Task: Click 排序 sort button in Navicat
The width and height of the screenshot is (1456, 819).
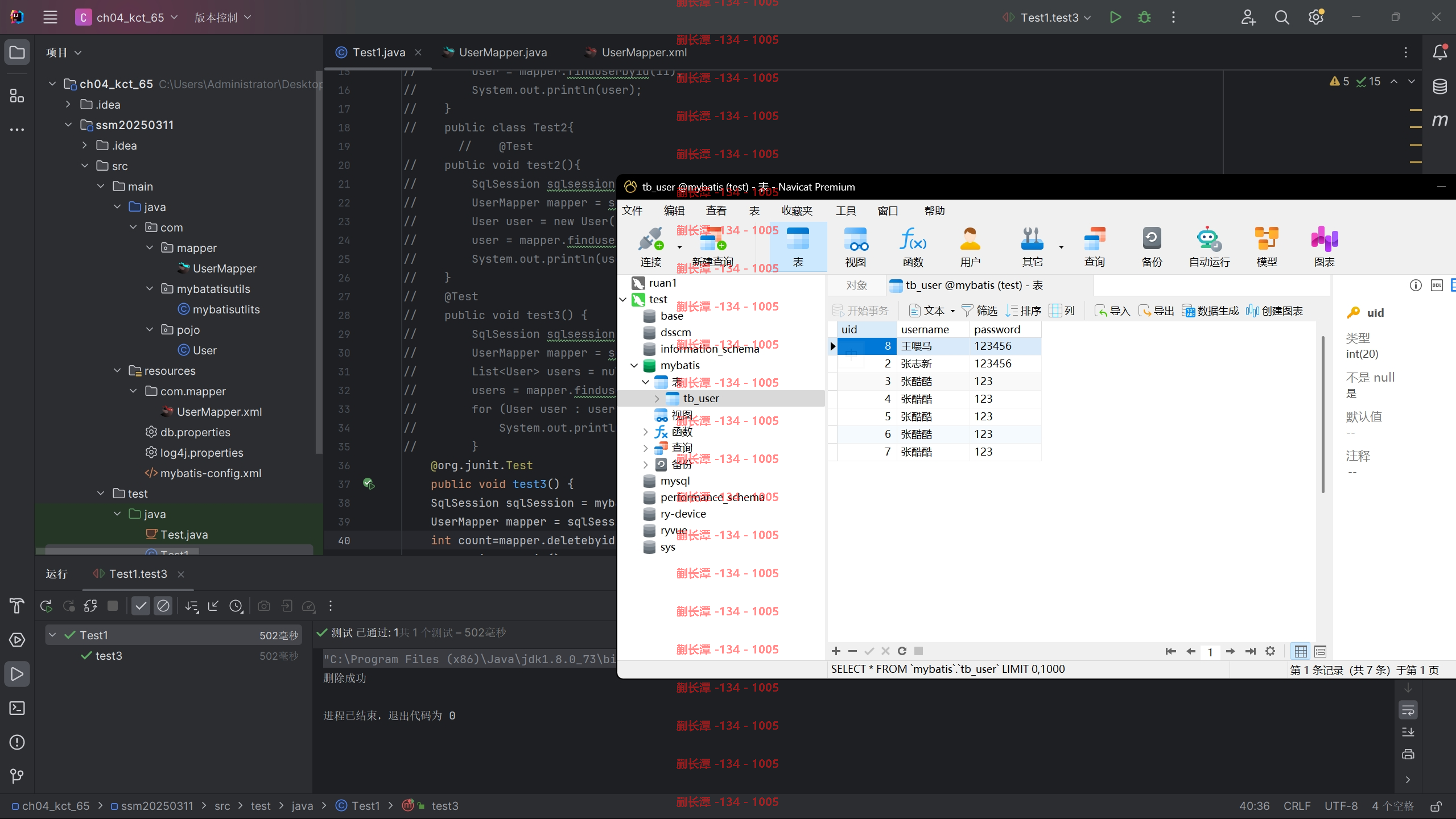Action: (1023, 311)
